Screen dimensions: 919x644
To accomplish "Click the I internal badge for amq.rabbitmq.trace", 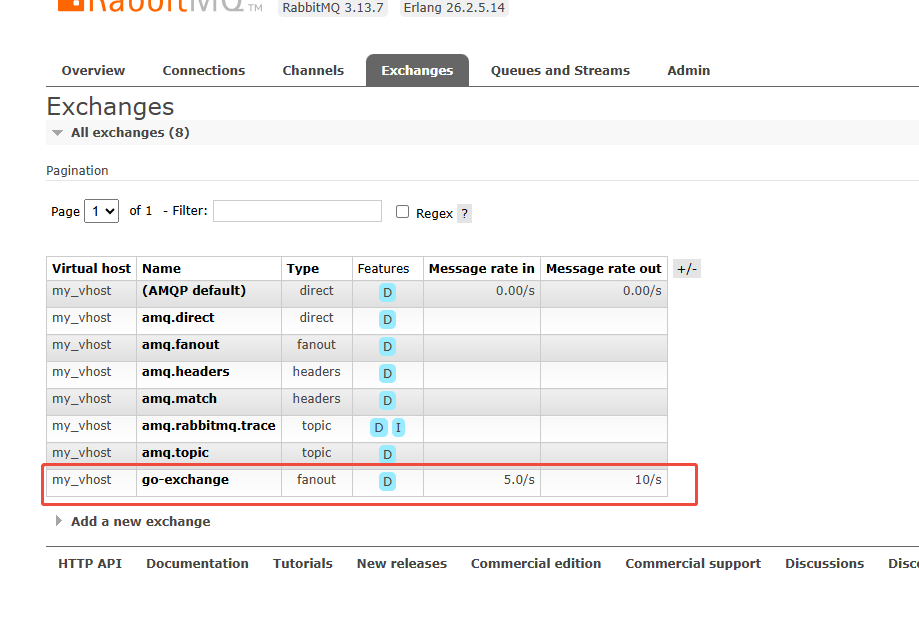I will coord(398,428).
